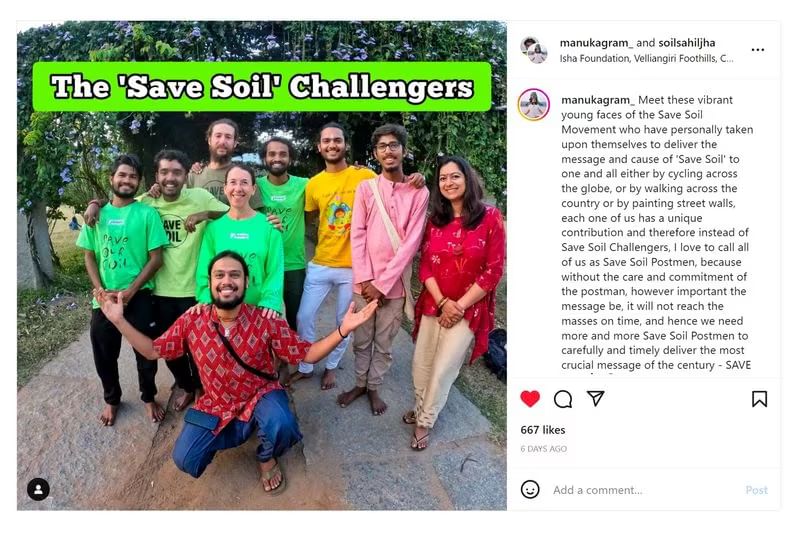Open manukagram_ story ring avatar

534,105
